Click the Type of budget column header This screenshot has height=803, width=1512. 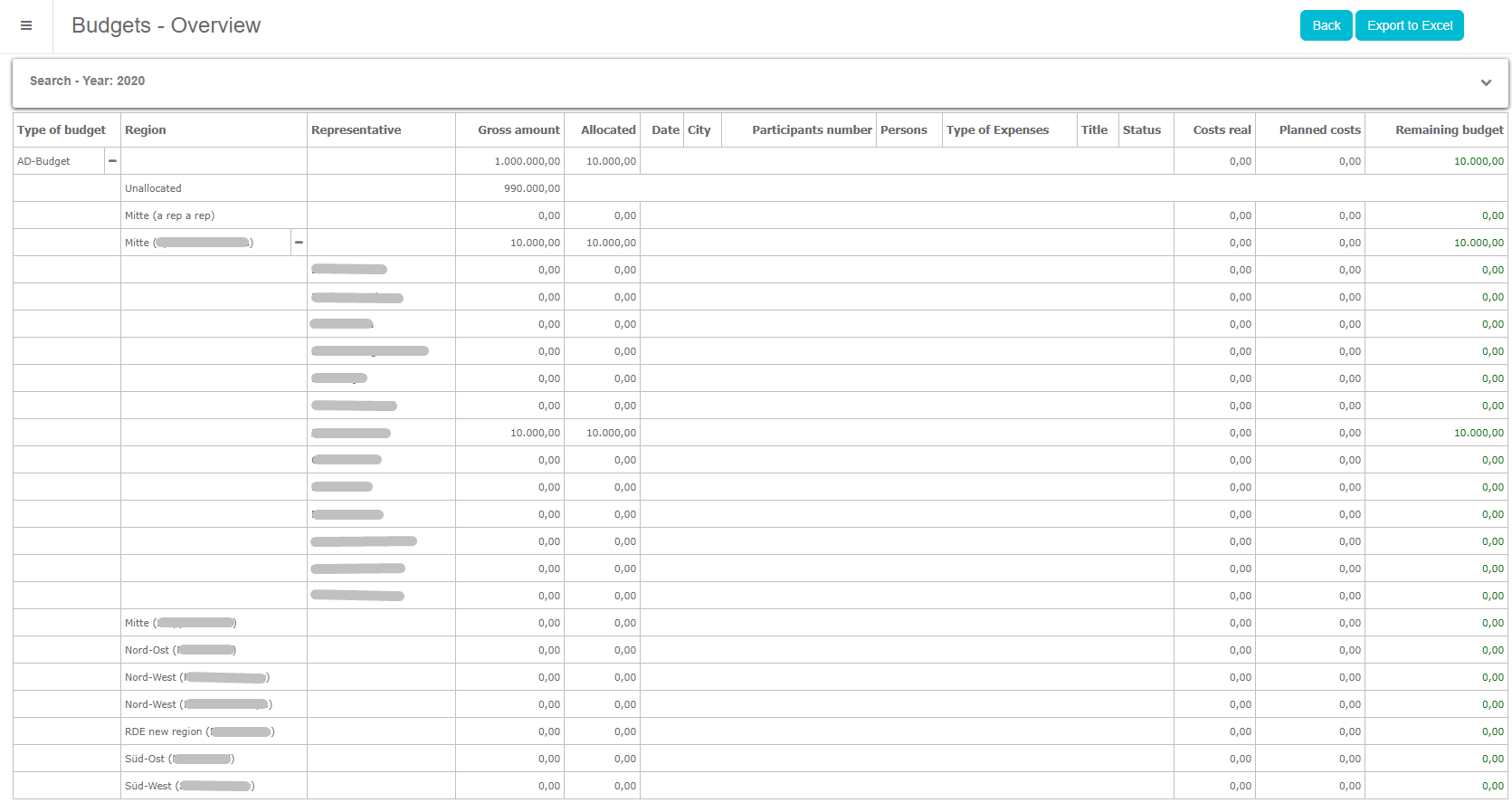click(x=62, y=130)
